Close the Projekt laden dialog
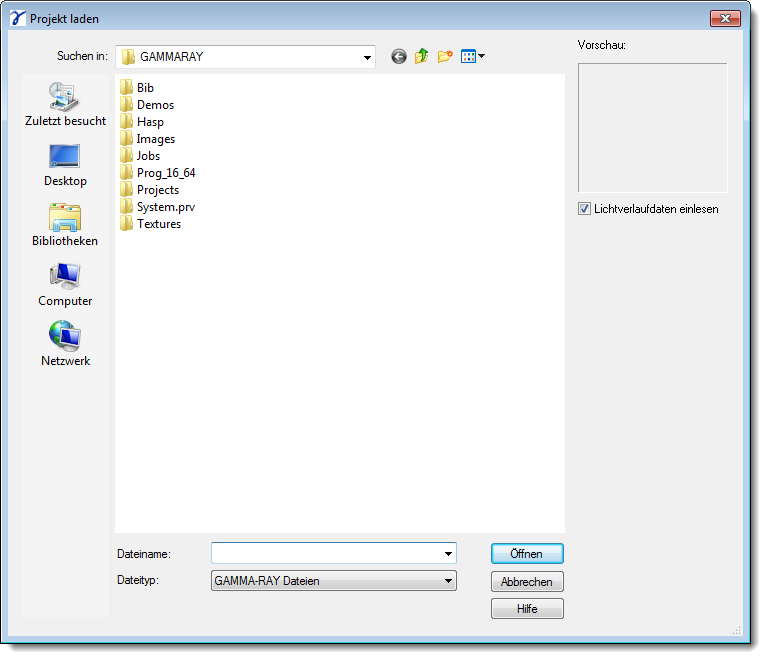Viewport: 766px width, 659px height. pos(725,19)
